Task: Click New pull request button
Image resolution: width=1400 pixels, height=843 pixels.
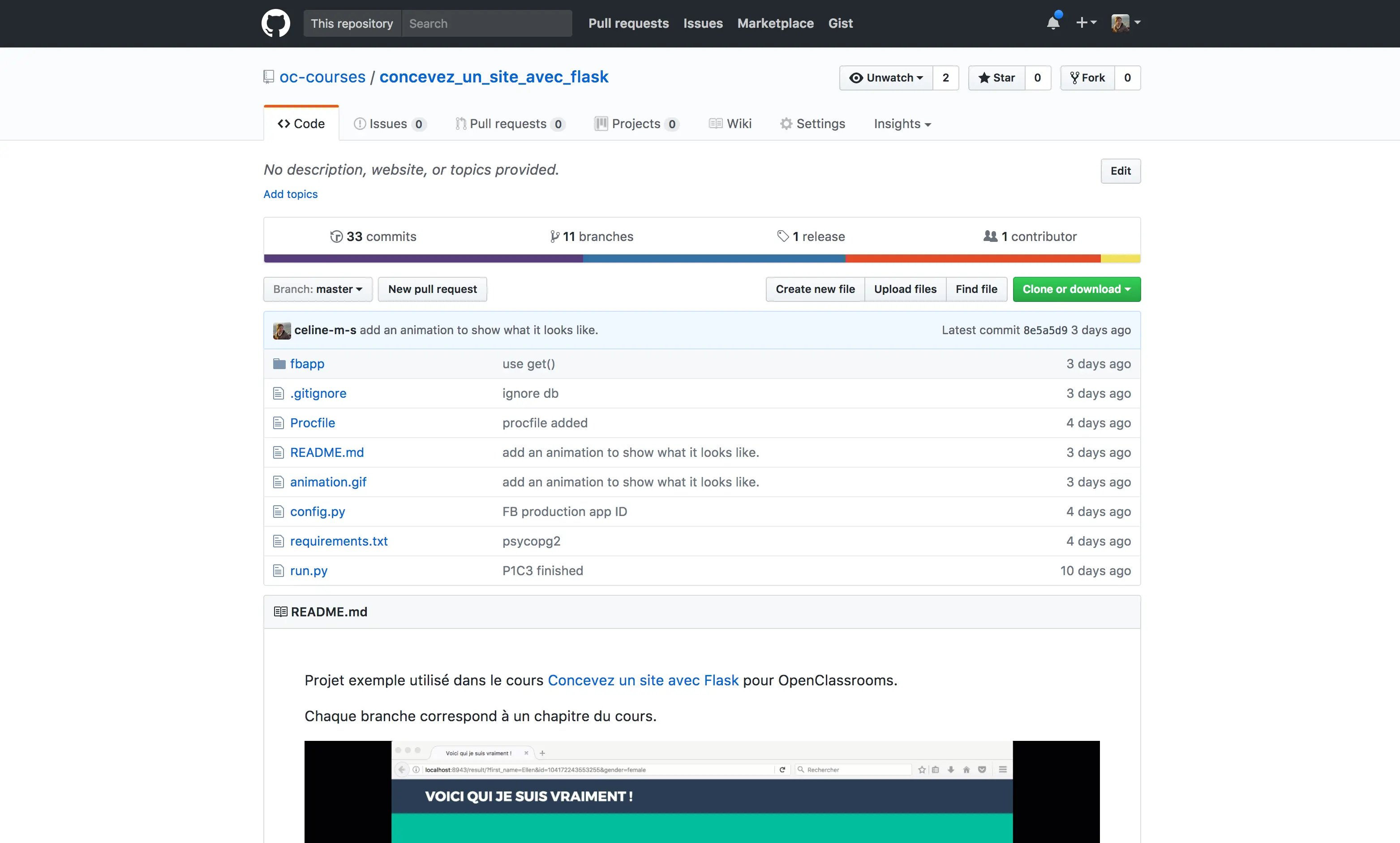Action: coord(432,289)
